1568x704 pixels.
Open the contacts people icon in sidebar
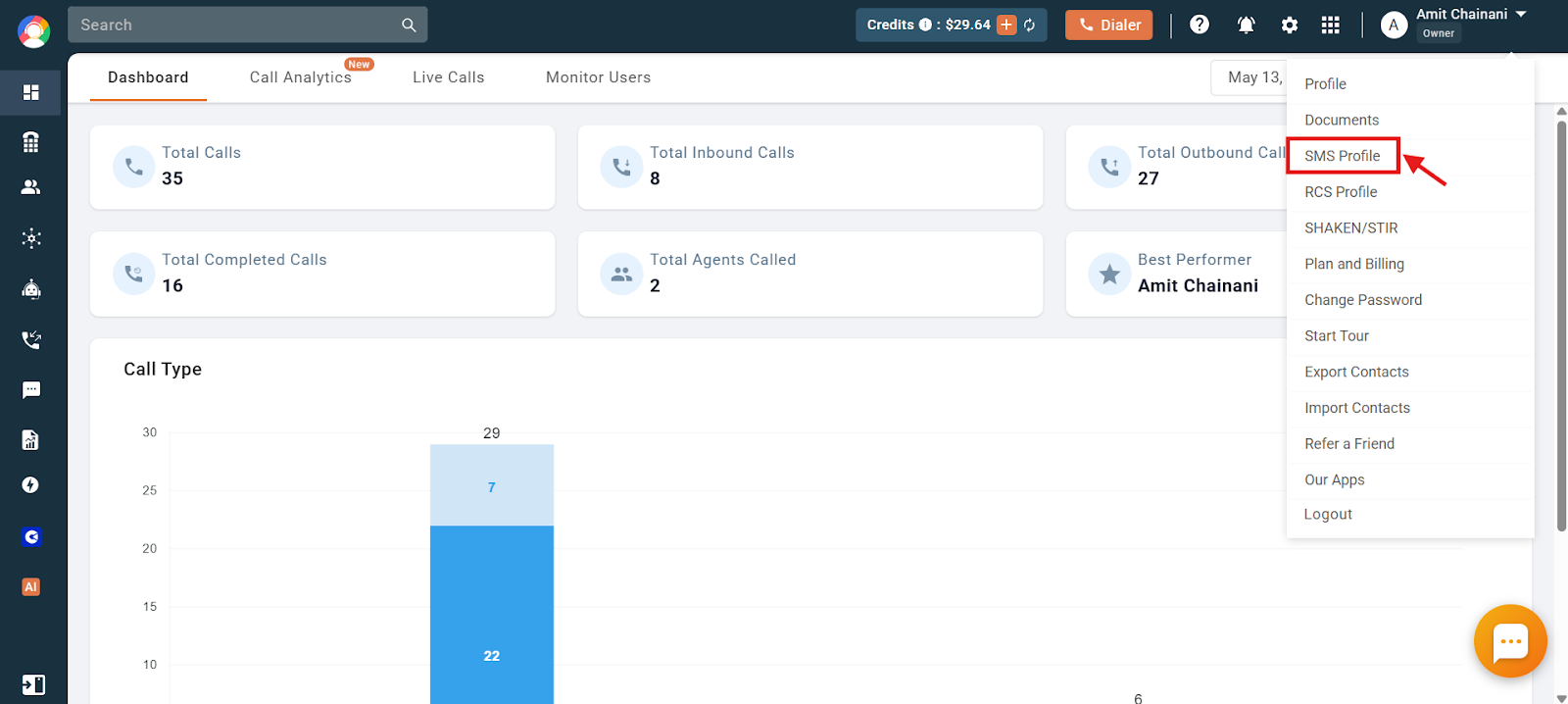click(x=31, y=186)
